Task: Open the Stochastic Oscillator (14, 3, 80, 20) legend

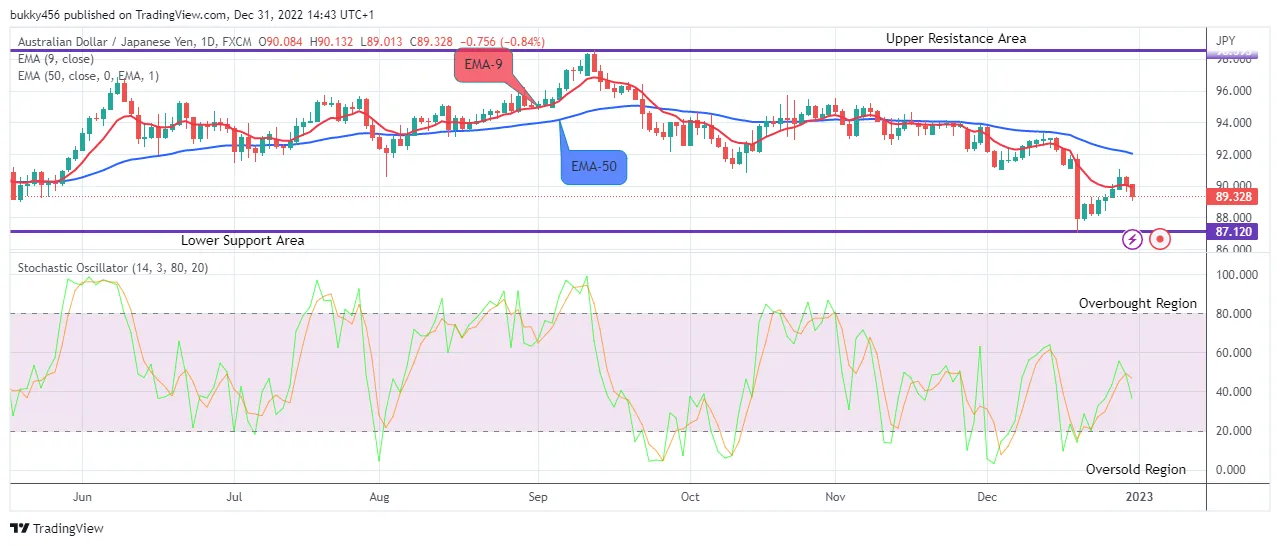Action: [x=110, y=268]
